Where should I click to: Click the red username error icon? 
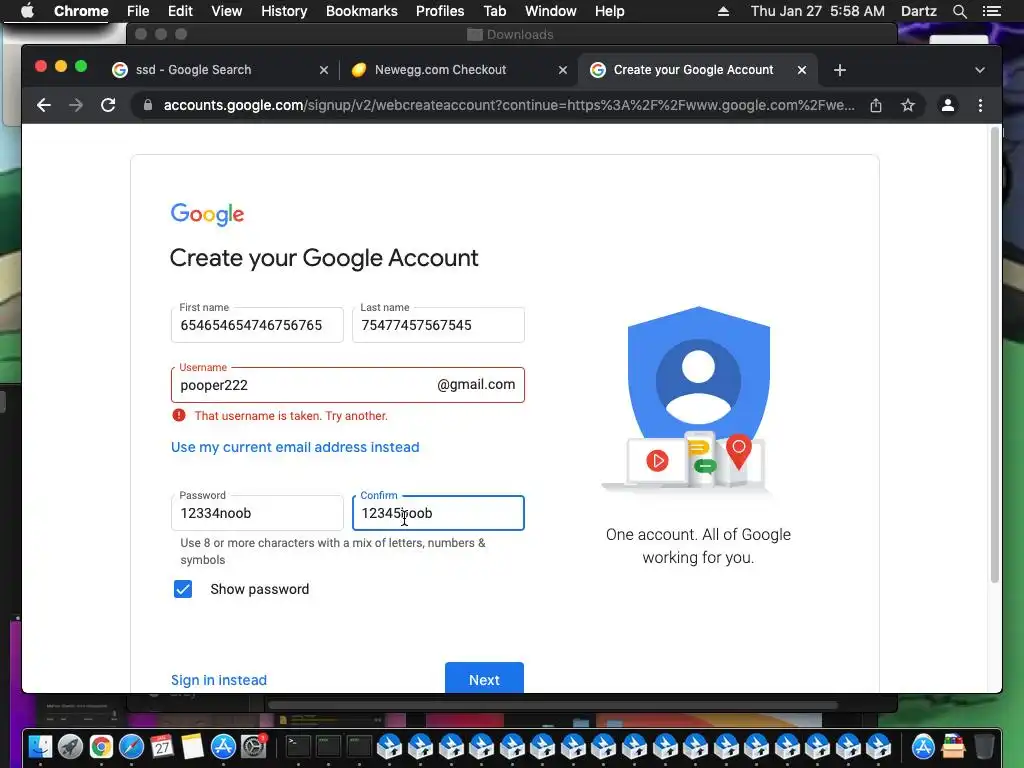pos(179,415)
